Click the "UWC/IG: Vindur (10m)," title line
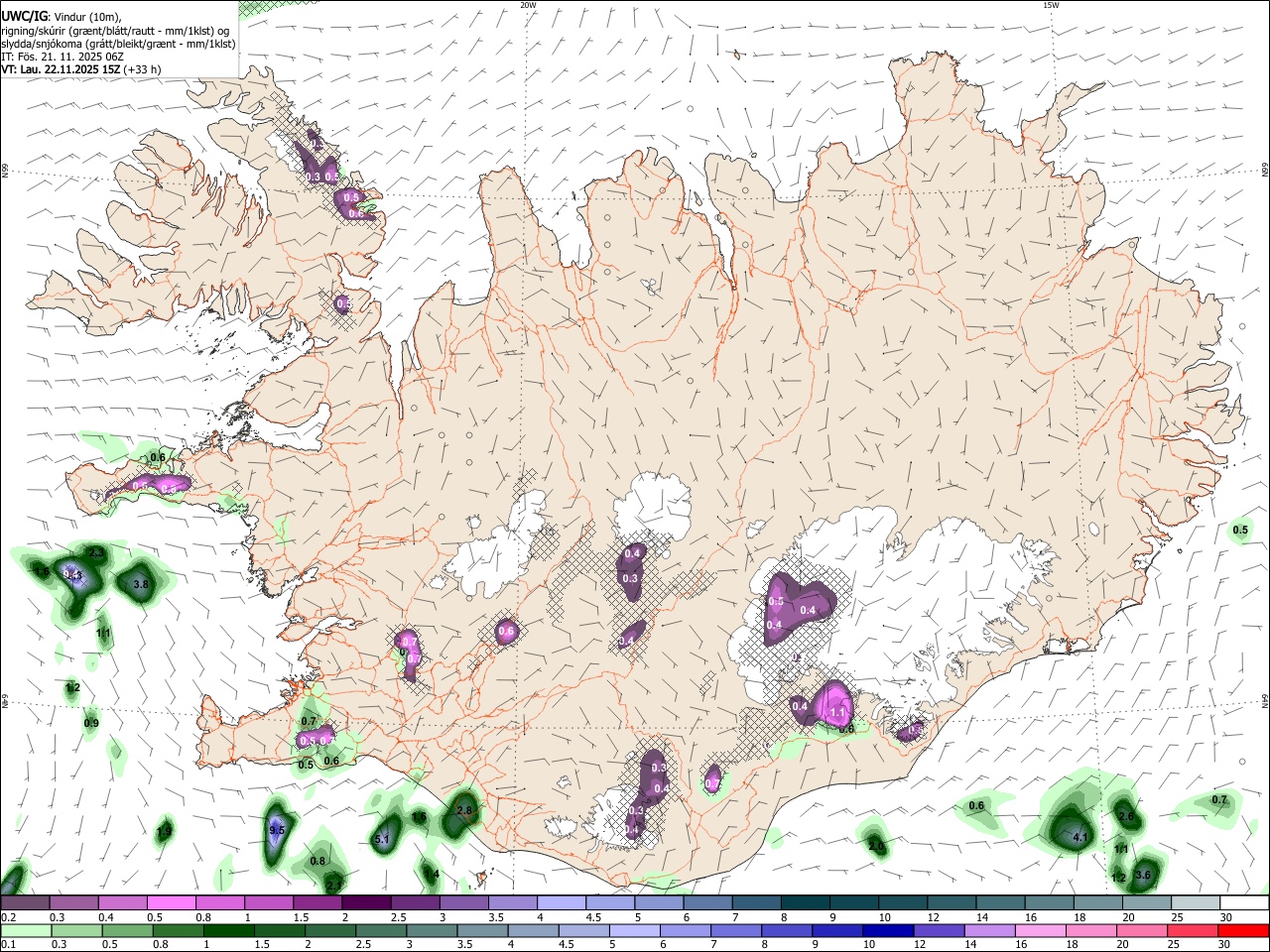The image size is (1270, 952). pyautogui.click(x=62, y=17)
